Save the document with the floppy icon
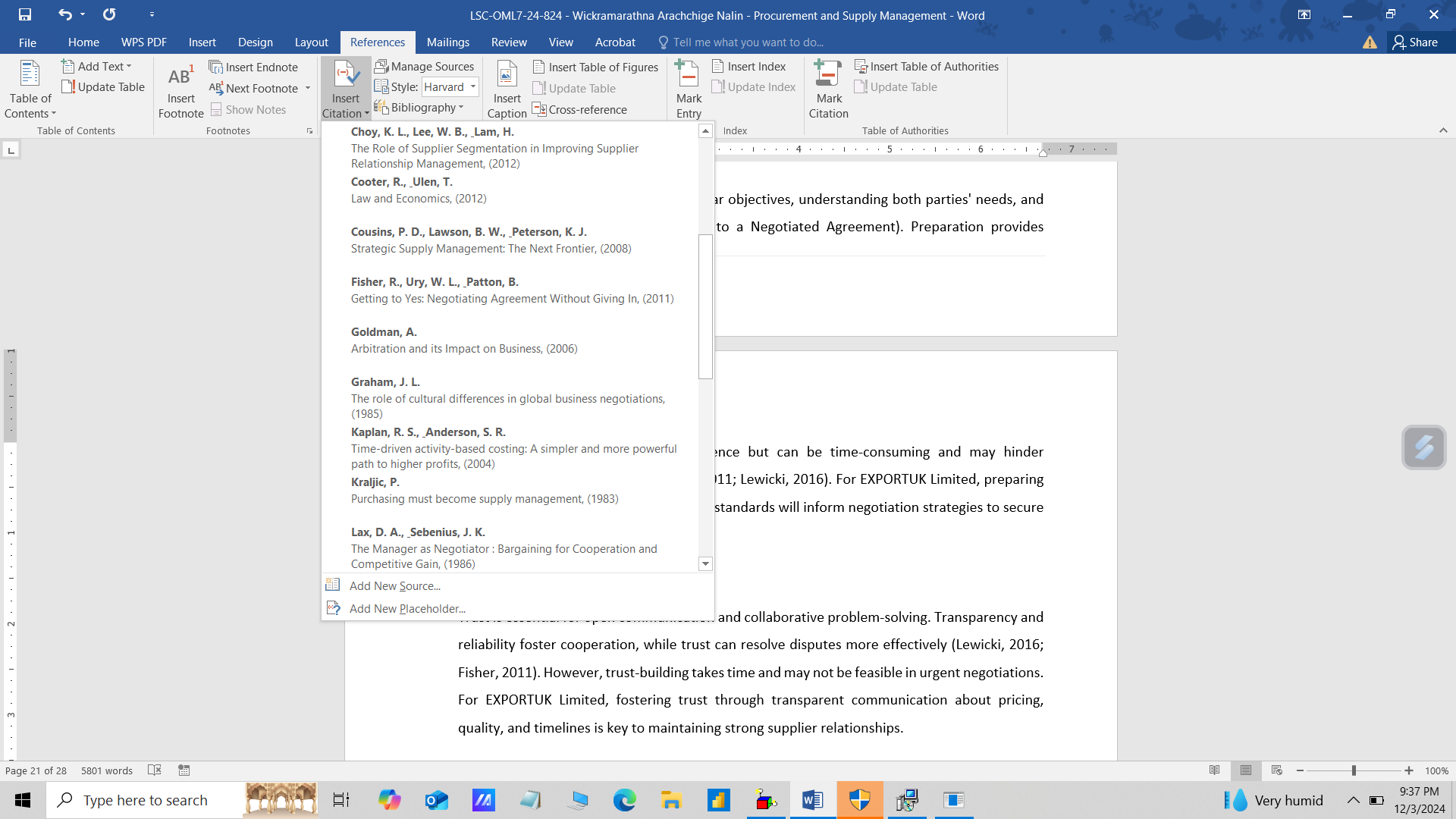 click(x=25, y=14)
